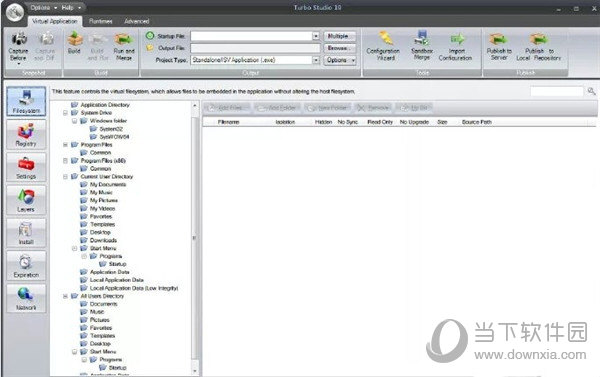Click Publish to Local Repository icon
This screenshot has width=600, height=377.
(539, 39)
